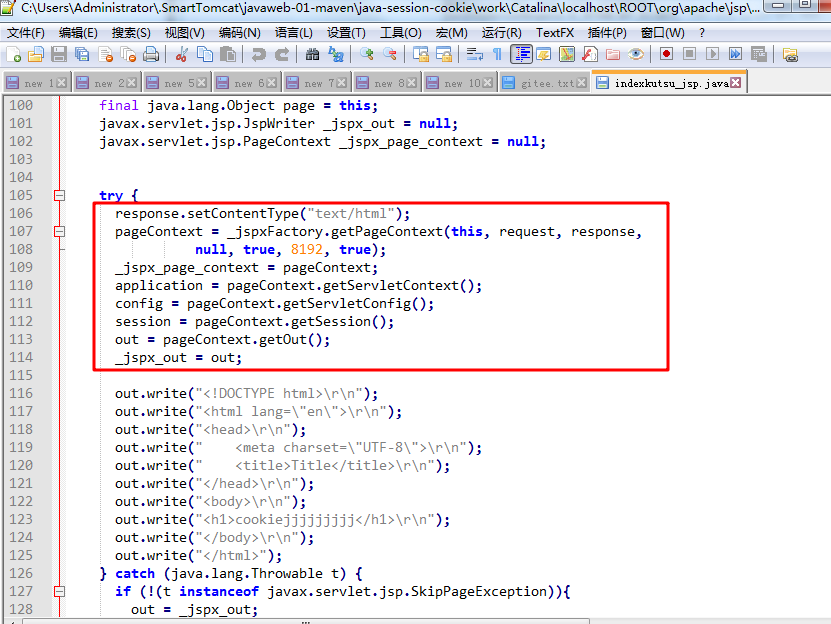Image resolution: width=831 pixels, height=624 pixels.
Task: Print the document with the printer icon
Action: (x=151, y=55)
